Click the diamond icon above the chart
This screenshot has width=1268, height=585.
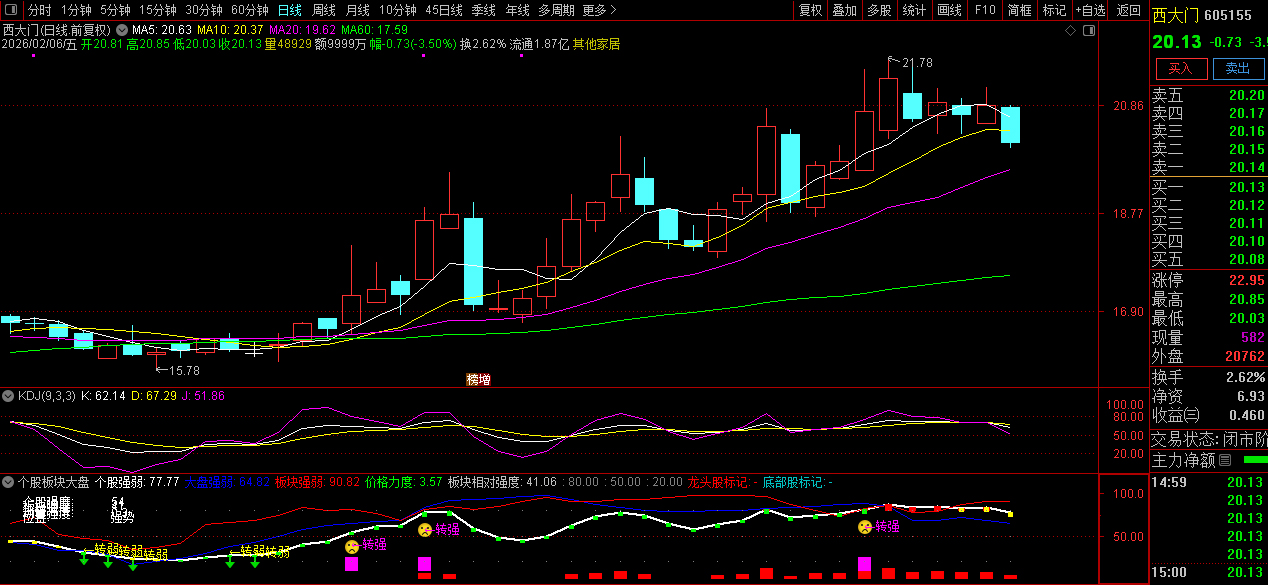[x=1070, y=31]
